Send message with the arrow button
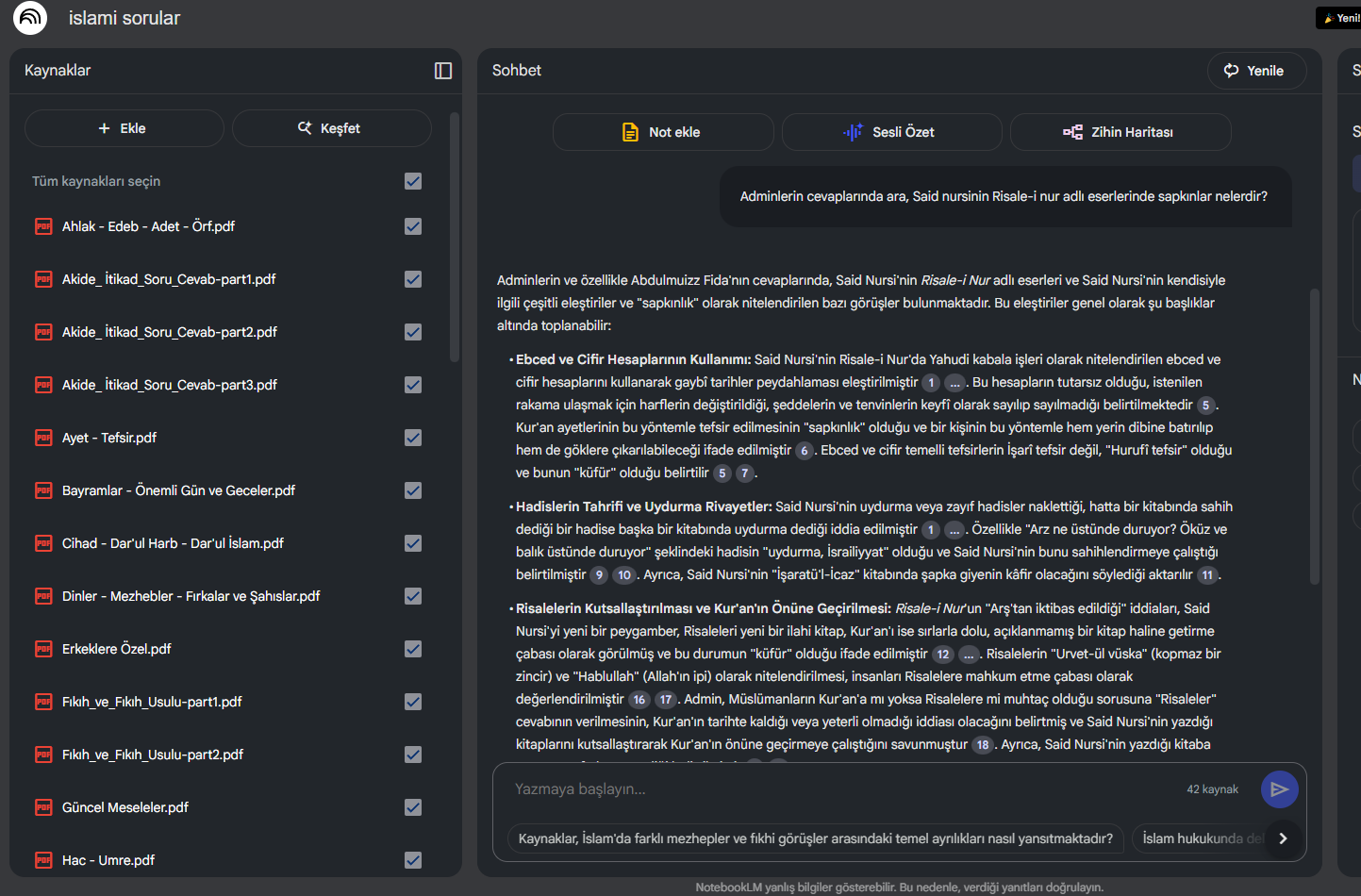1361x896 pixels. pos(1279,789)
